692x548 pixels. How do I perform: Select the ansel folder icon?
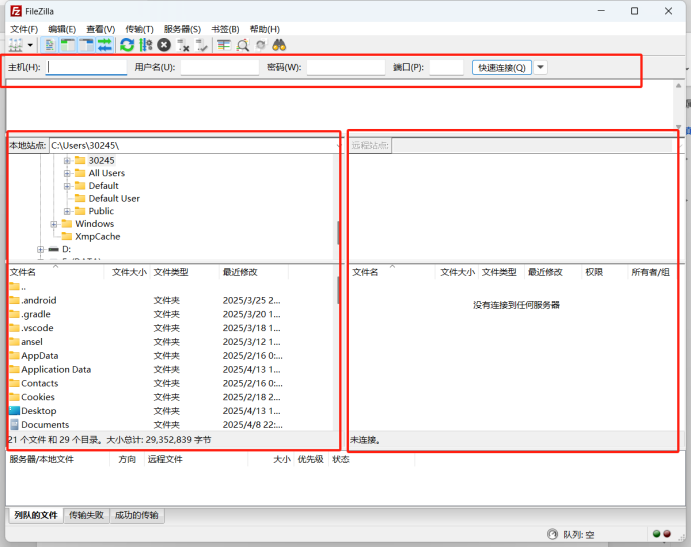(x=15, y=342)
